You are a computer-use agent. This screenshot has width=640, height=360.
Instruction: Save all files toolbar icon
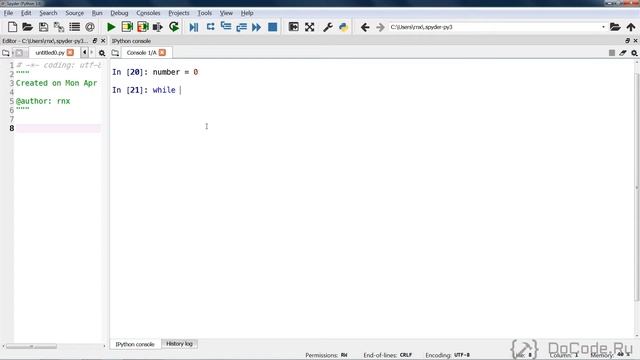(x=59, y=27)
